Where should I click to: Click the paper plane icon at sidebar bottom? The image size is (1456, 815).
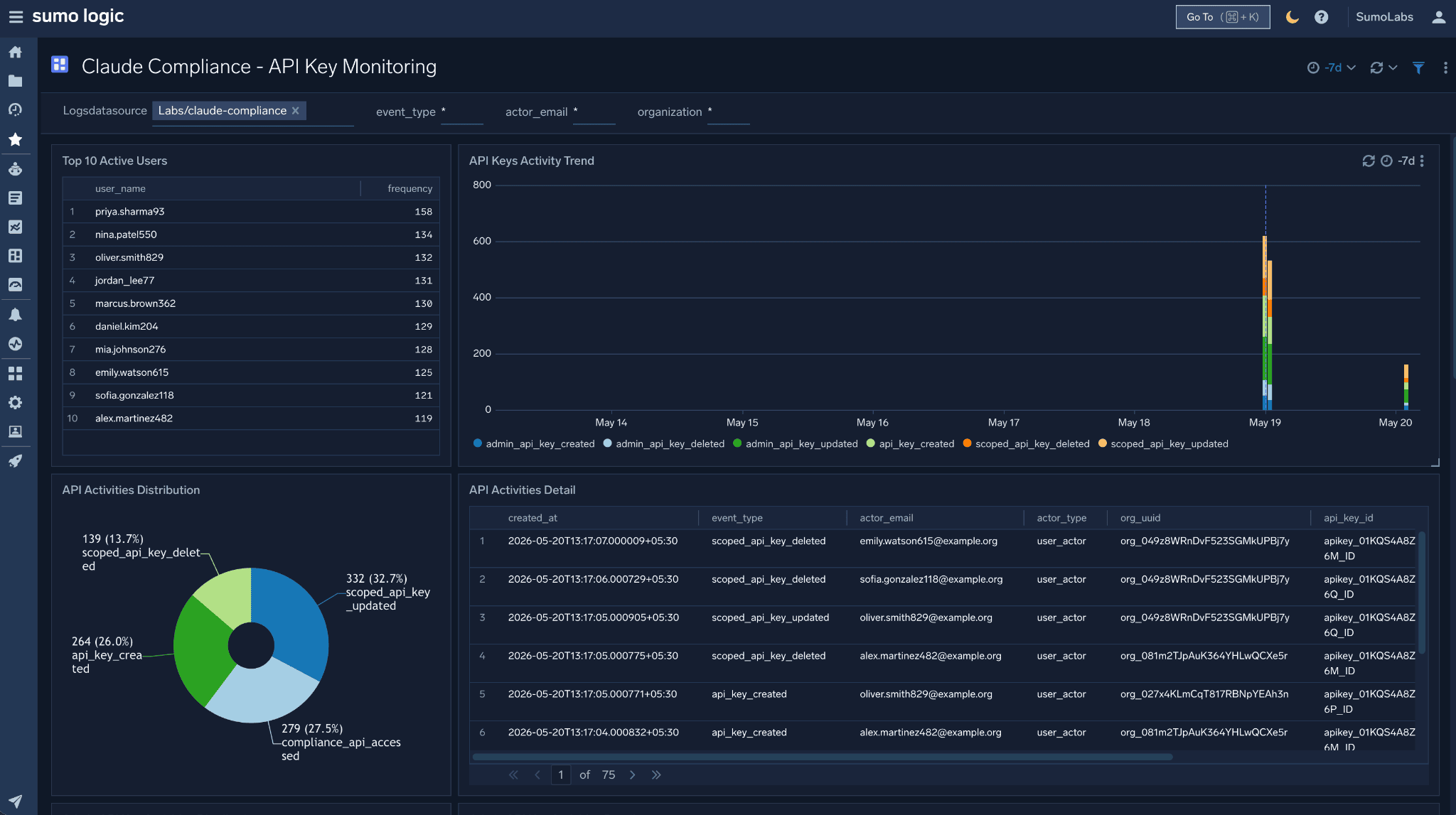tap(15, 801)
